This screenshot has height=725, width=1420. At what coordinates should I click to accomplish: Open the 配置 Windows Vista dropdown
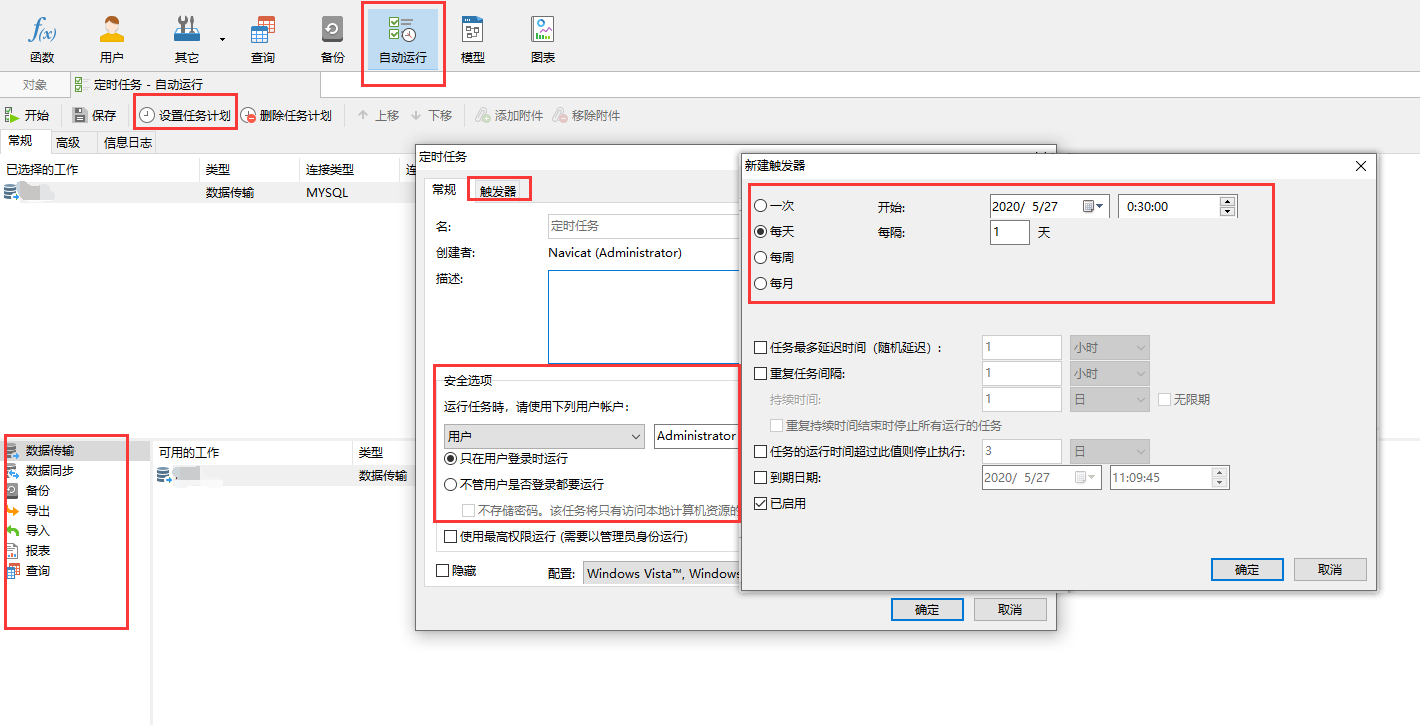662,574
